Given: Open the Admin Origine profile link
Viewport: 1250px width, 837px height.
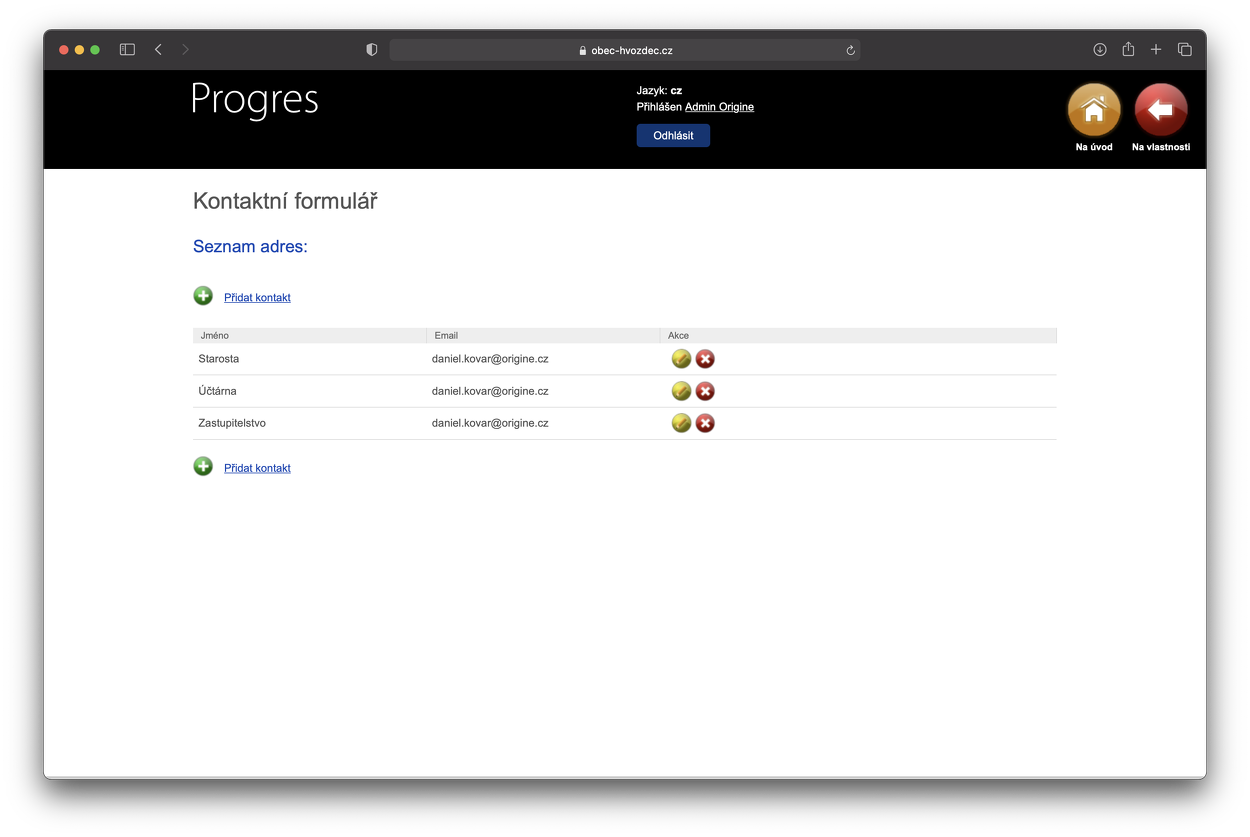Looking at the screenshot, I should [719, 107].
